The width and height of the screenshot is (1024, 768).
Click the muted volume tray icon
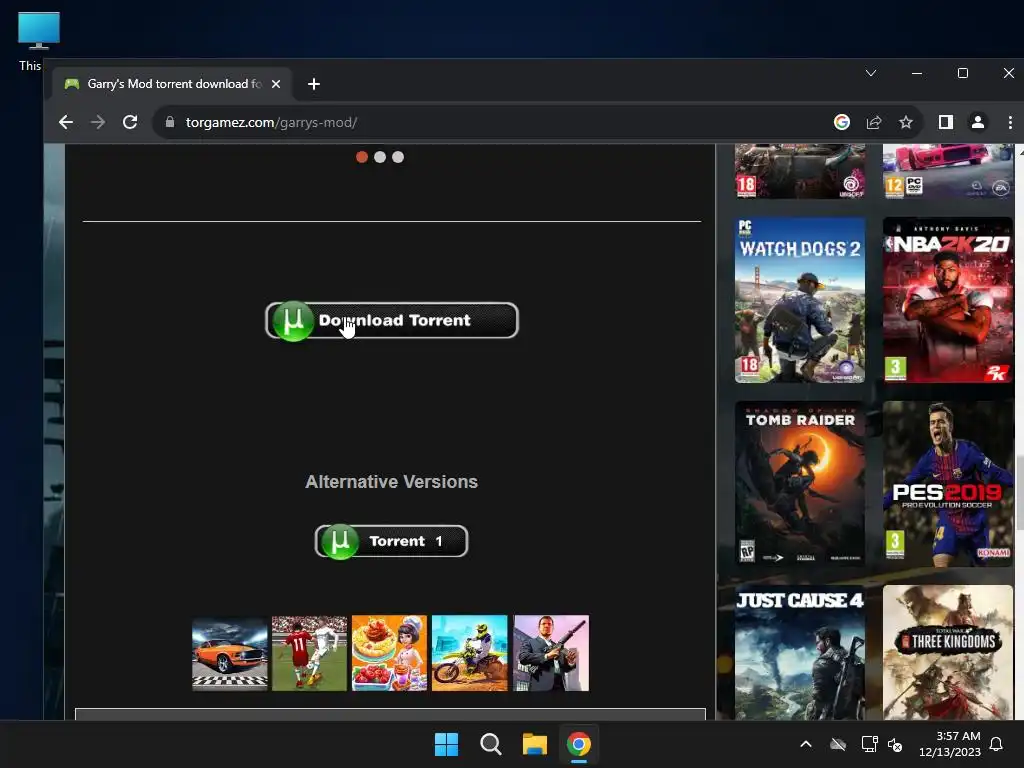tap(895, 744)
